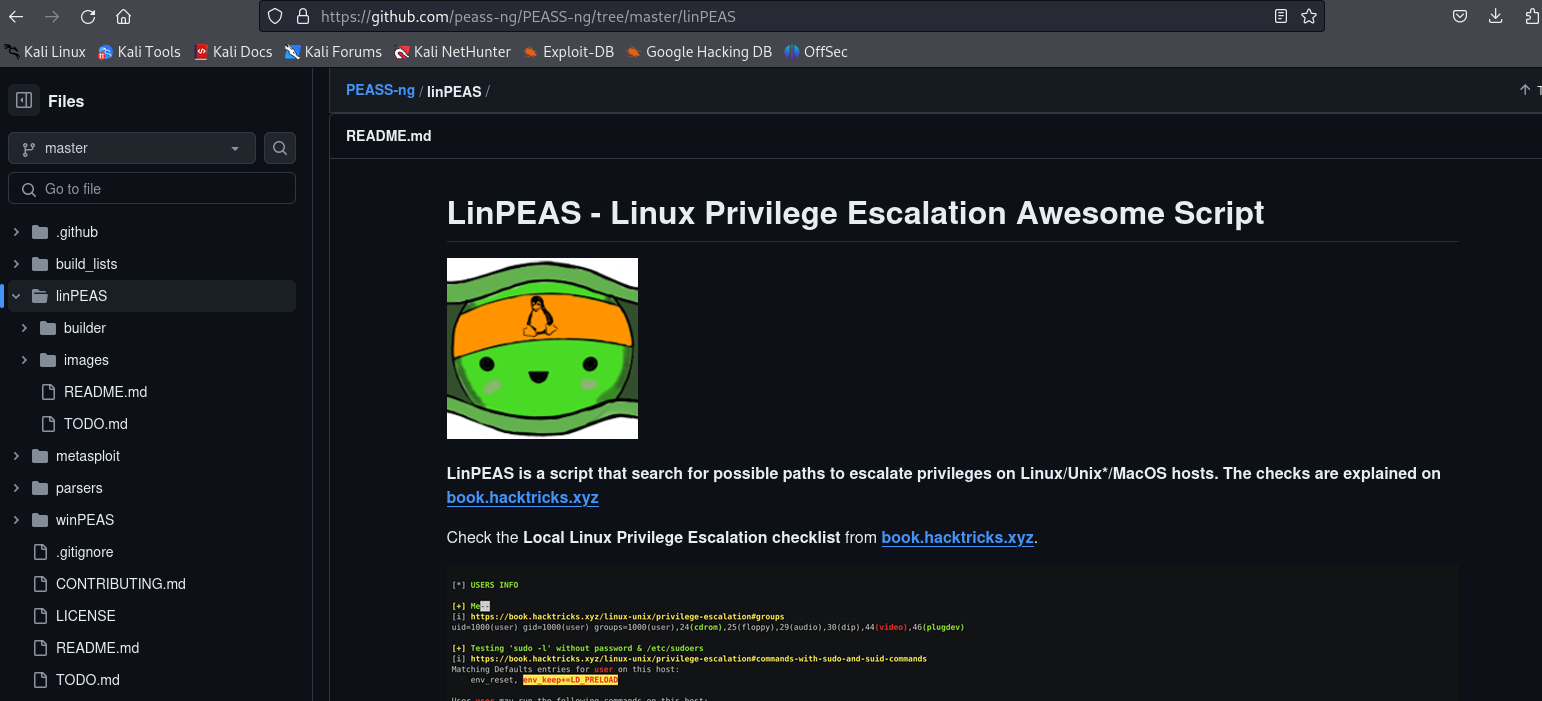
Task: Go back with browser back arrow
Action: coord(16,17)
